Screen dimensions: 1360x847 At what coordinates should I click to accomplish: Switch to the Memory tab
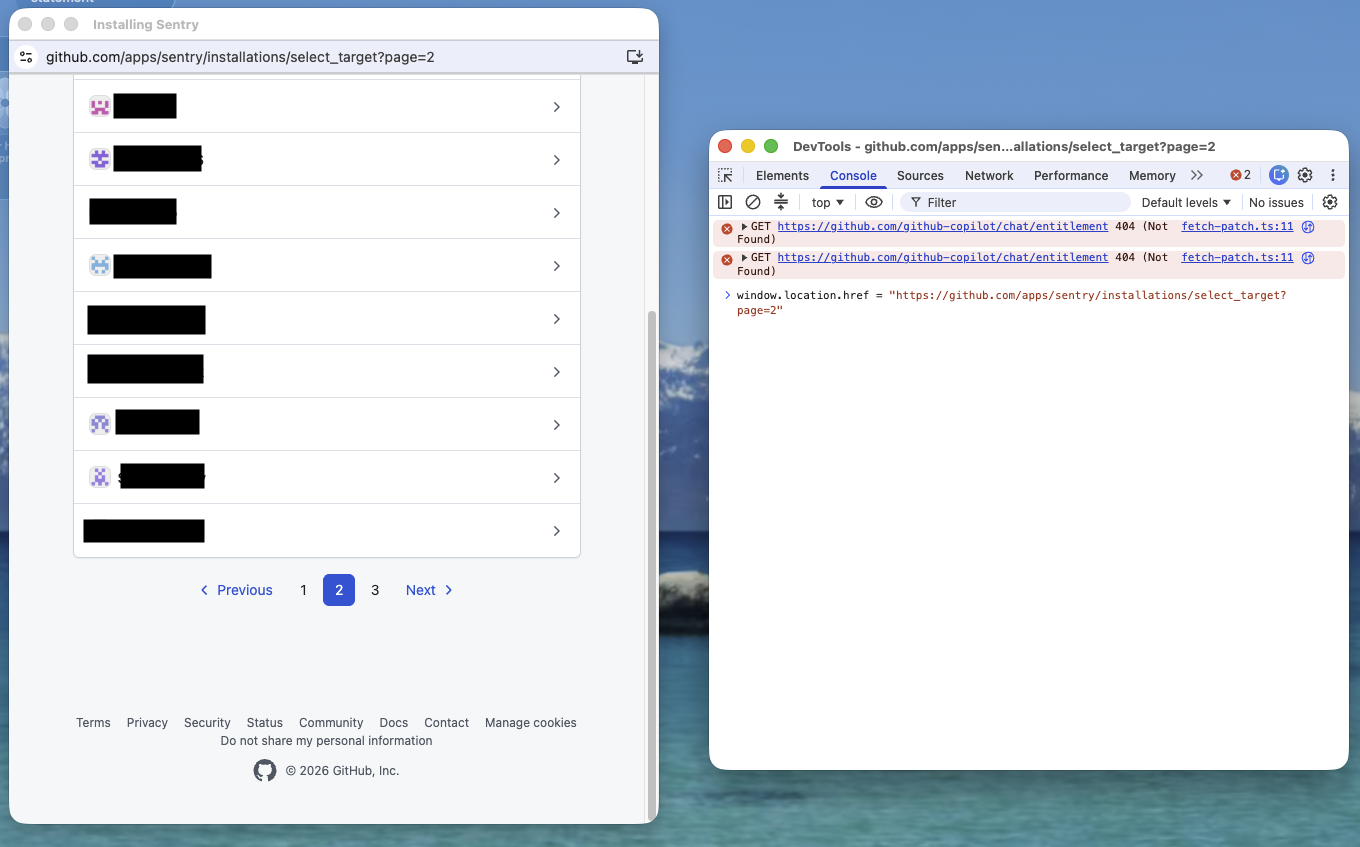tap(1152, 175)
